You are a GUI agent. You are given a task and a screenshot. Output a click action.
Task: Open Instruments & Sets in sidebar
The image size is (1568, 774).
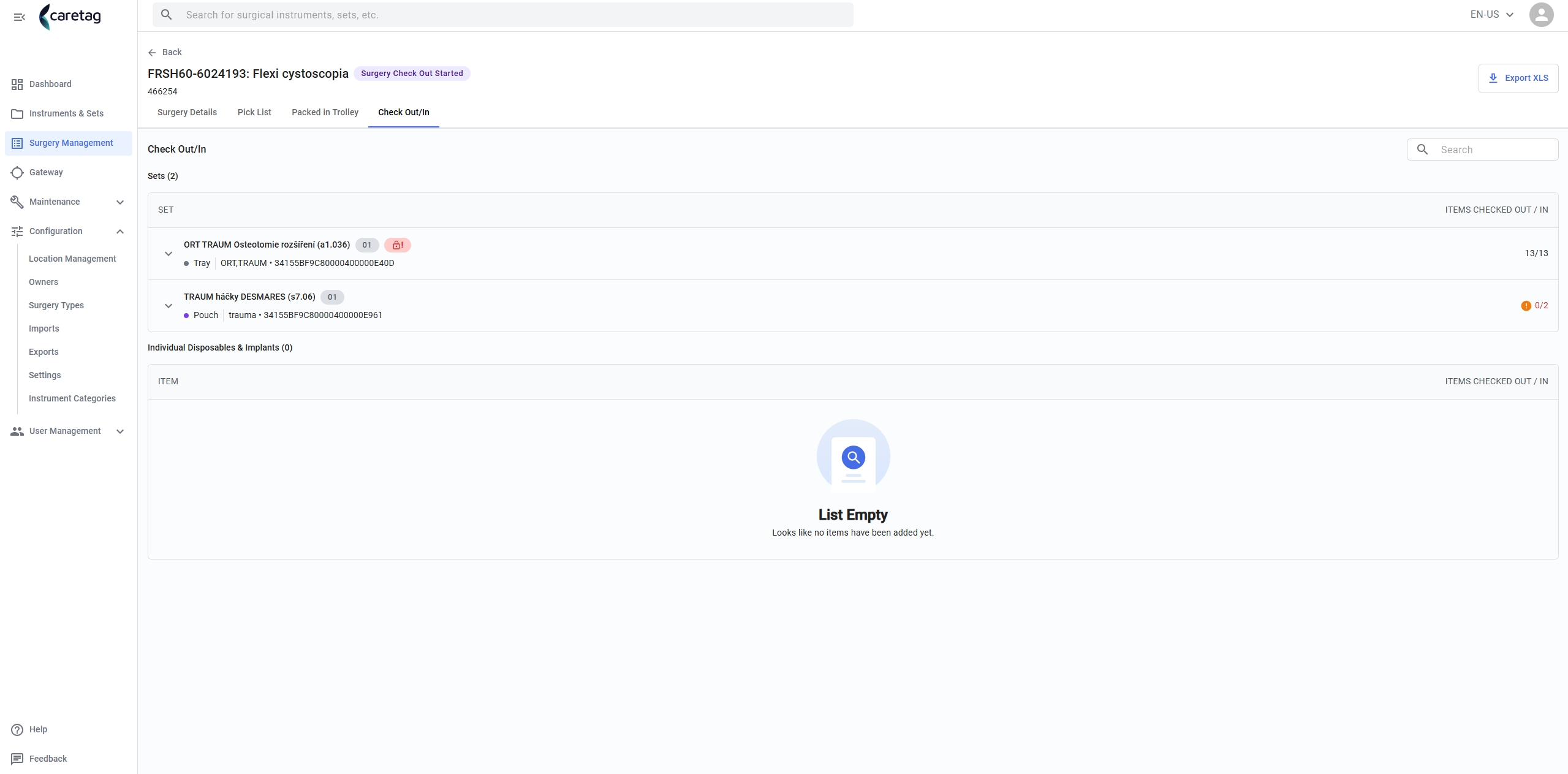tap(69, 114)
